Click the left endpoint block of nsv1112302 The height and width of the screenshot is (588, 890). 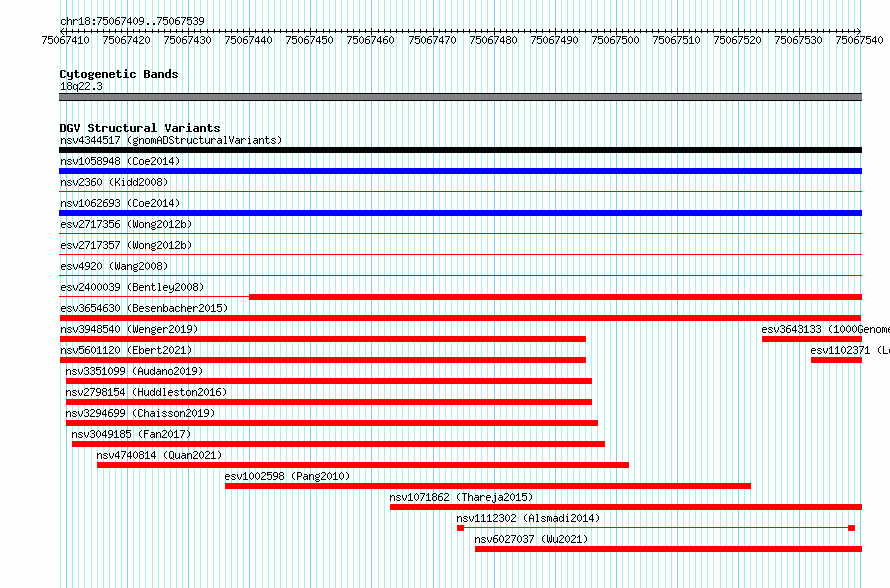point(460,528)
